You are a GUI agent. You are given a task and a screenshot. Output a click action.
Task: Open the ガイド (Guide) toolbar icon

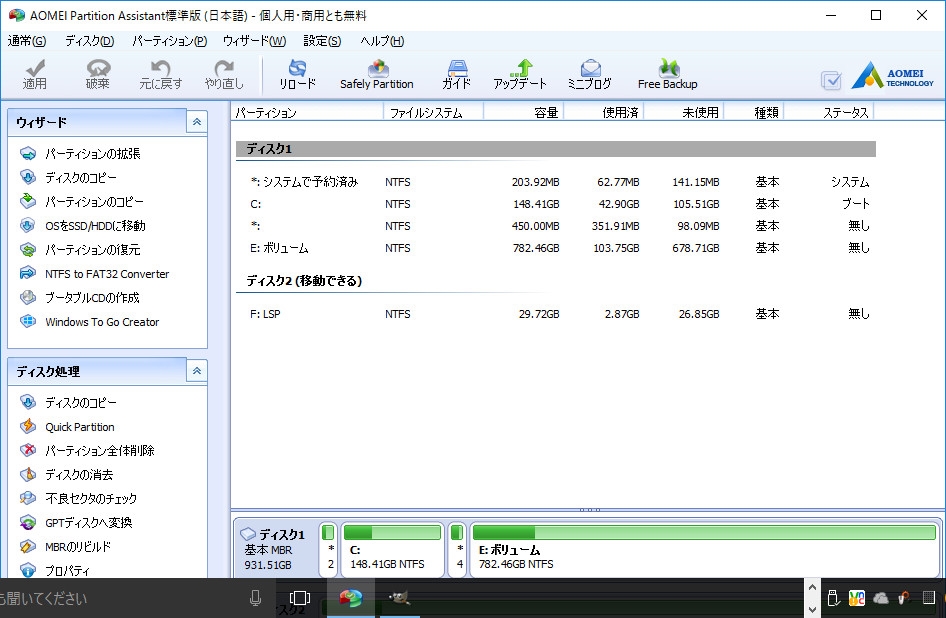pyautogui.click(x=457, y=75)
